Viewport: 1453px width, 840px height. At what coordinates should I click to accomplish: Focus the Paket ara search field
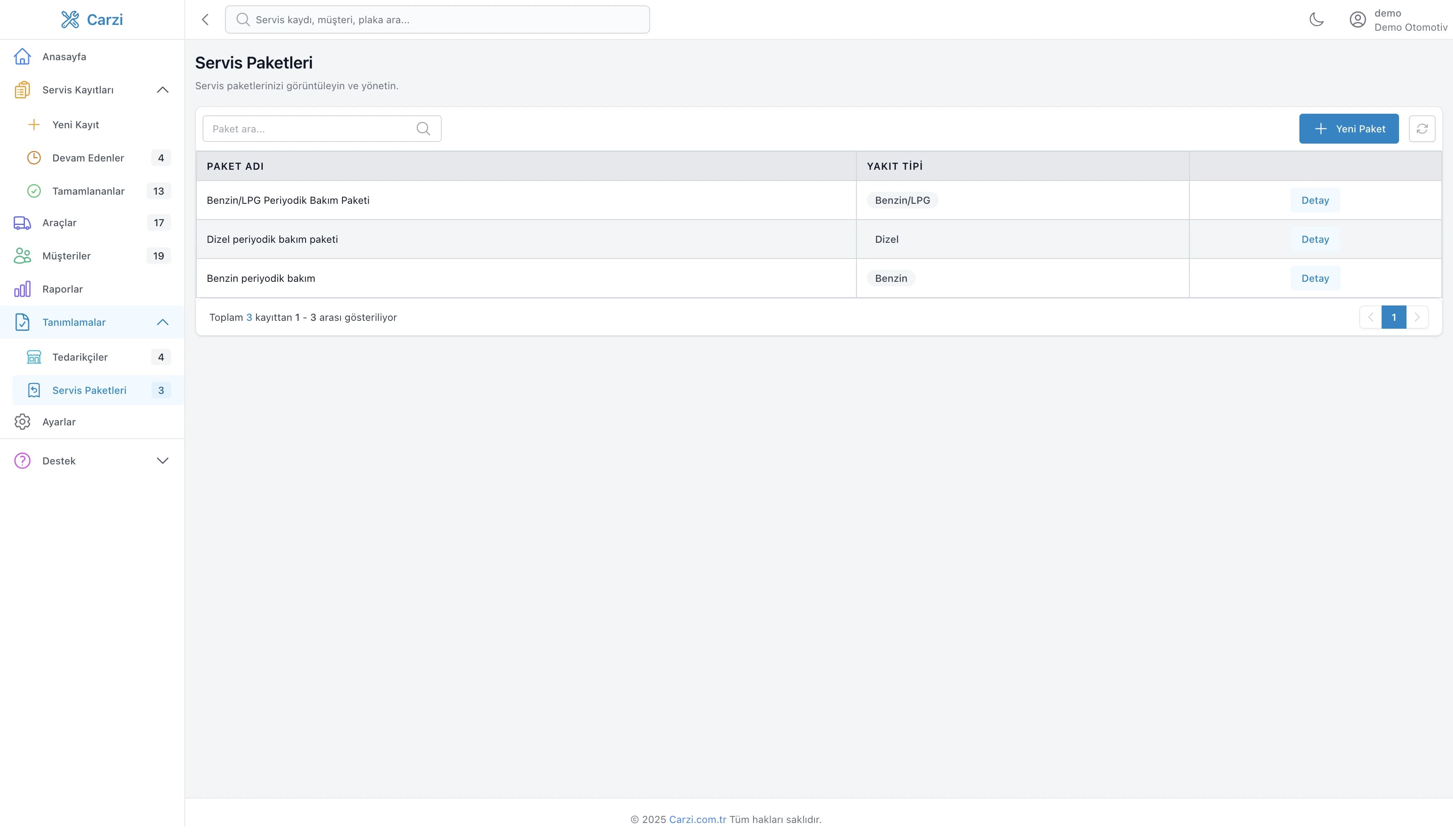(x=322, y=129)
